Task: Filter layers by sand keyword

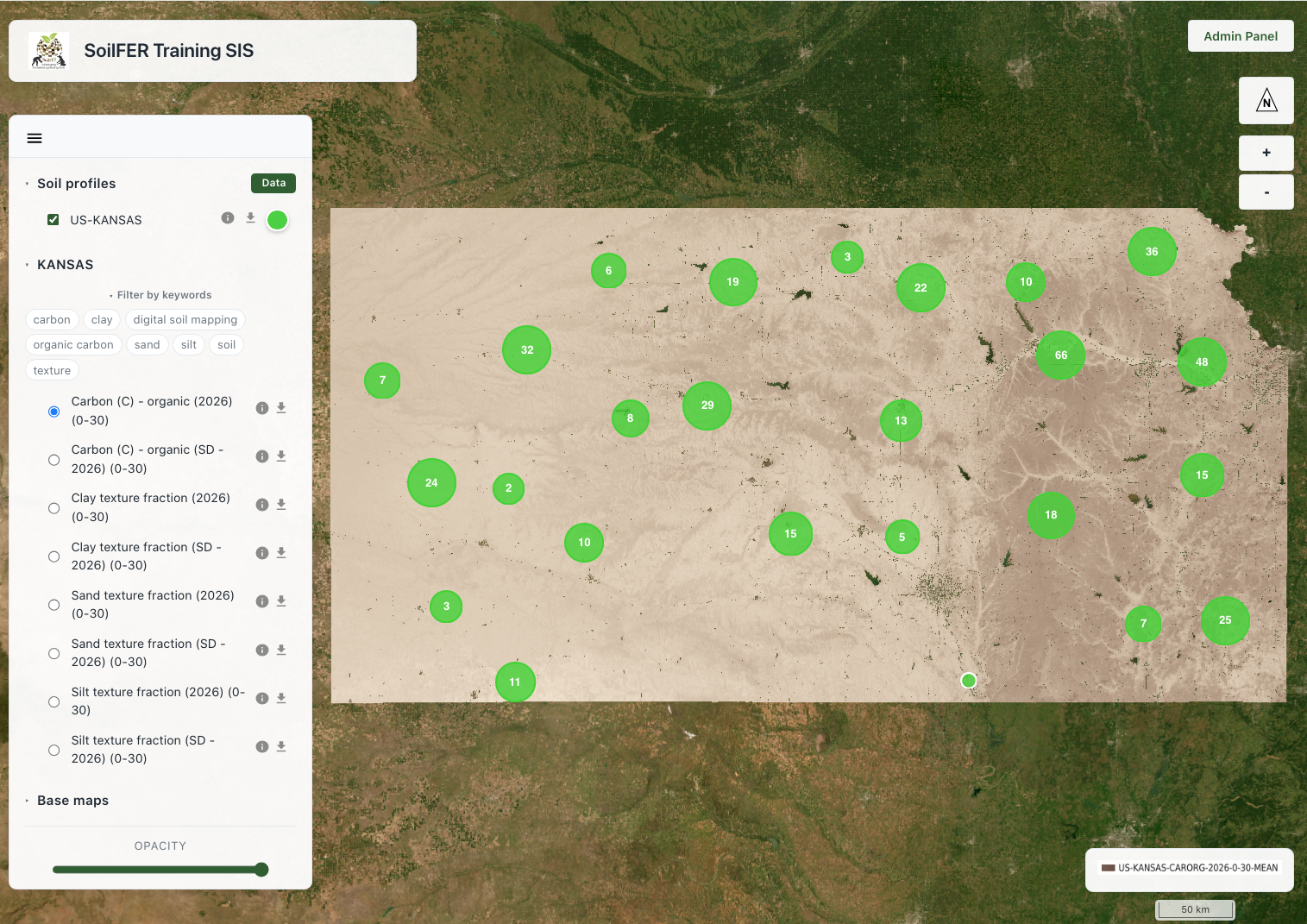Action: pyautogui.click(x=148, y=345)
